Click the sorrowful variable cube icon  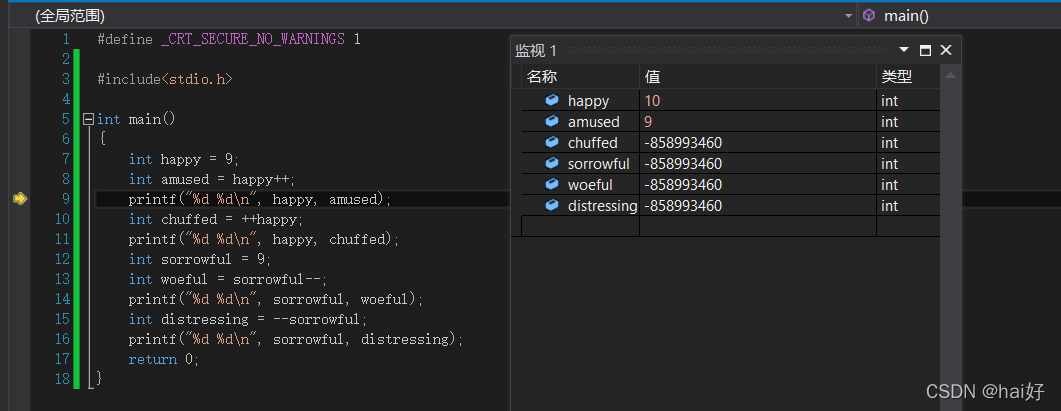[x=552, y=164]
